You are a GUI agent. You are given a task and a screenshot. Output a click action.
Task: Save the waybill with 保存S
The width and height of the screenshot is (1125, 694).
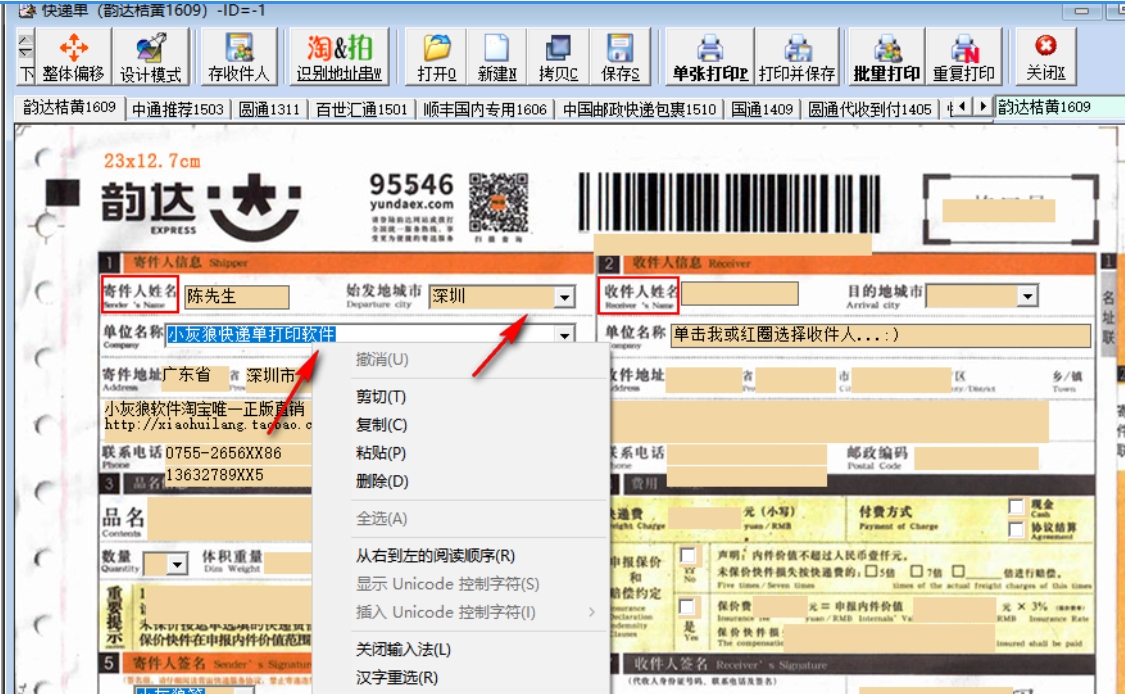pyautogui.click(x=619, y=57)
